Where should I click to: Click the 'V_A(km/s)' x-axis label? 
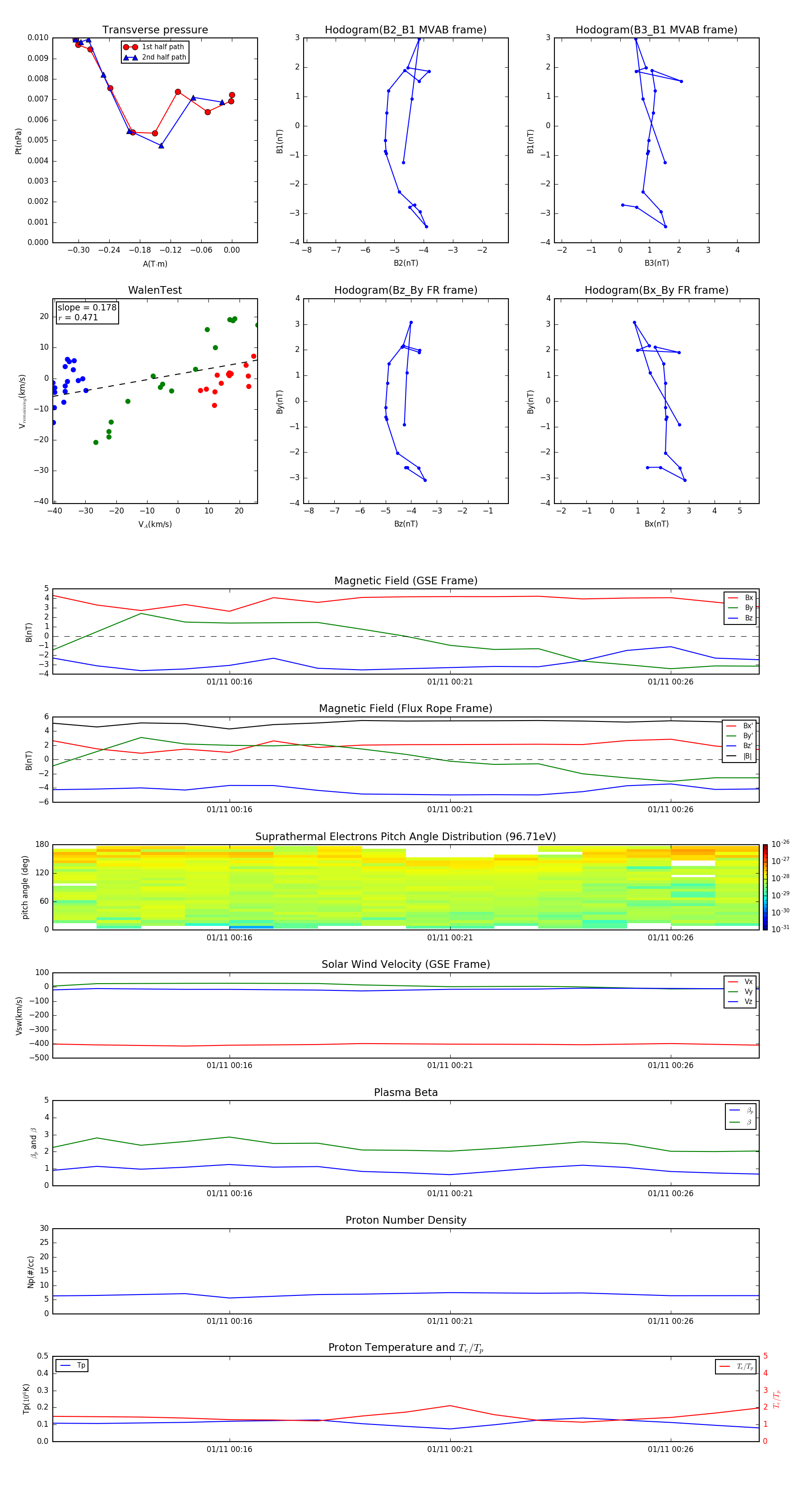pos(155,524)
